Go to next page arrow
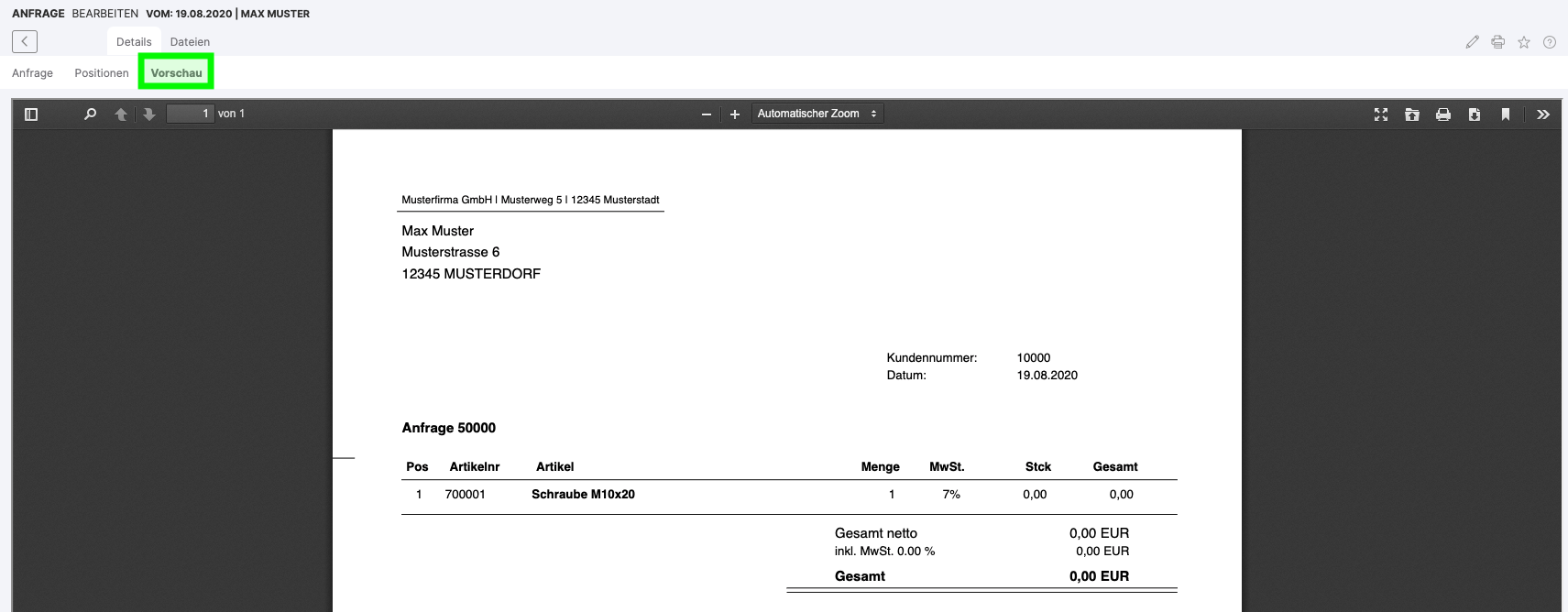The width and height of the screenshot is (1568, 612). (148, 115)
